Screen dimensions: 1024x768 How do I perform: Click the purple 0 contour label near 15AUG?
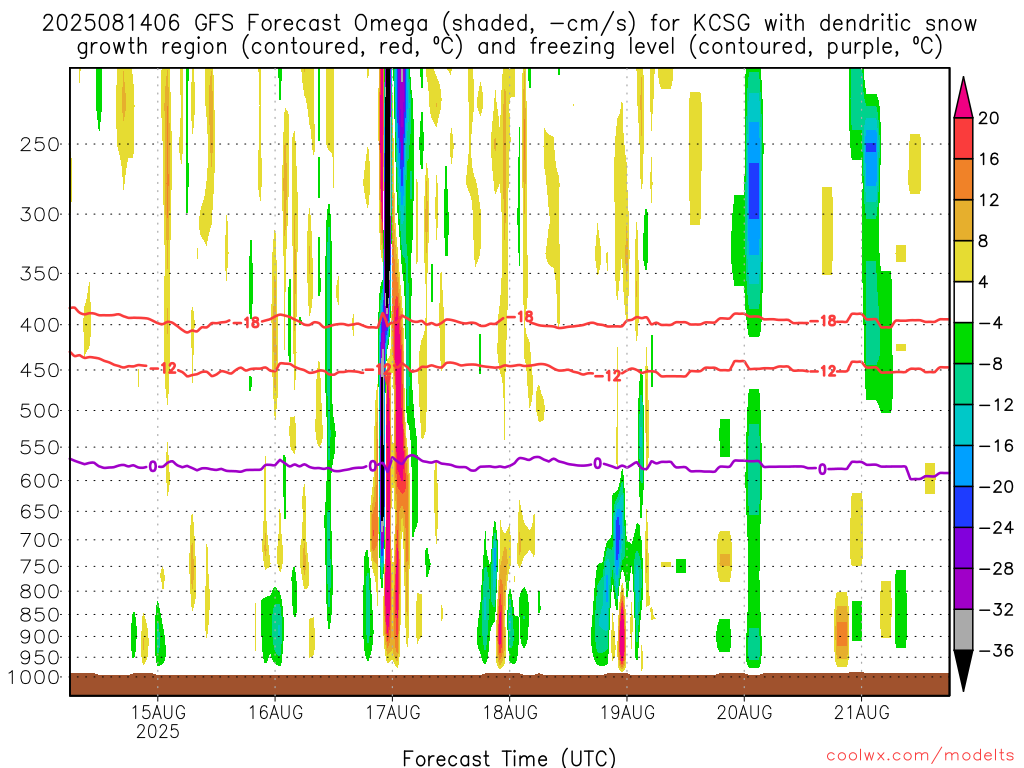153,466
